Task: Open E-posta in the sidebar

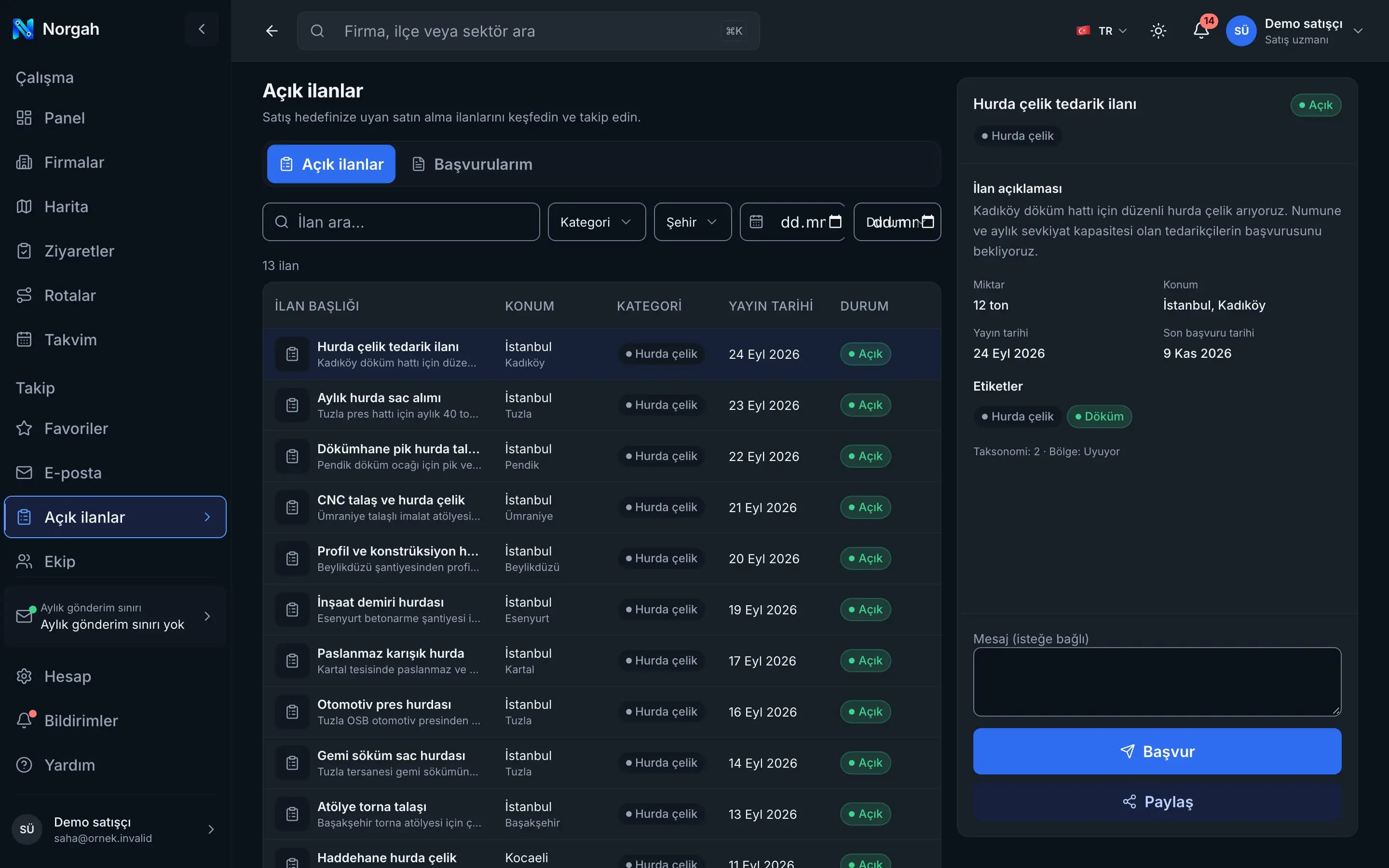Action: pyautogui.click(x=115, y=473)
